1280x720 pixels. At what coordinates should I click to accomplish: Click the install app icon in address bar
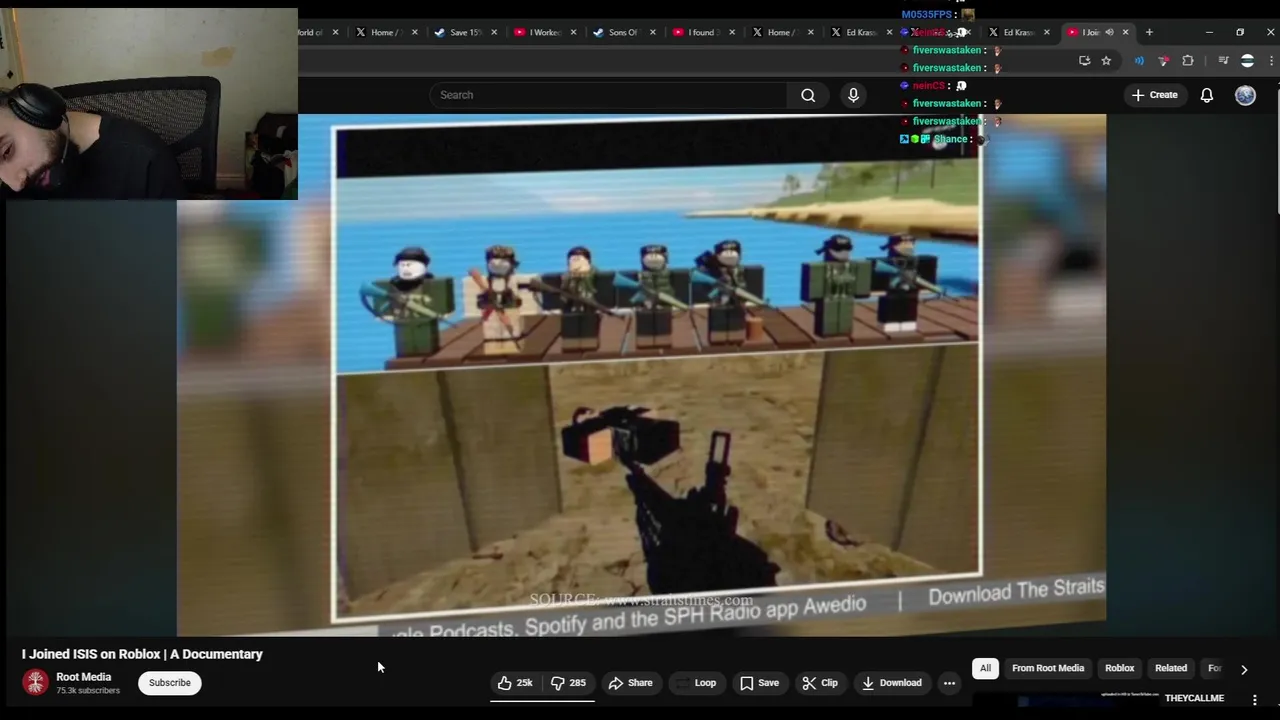click(x=1084, y=61)
